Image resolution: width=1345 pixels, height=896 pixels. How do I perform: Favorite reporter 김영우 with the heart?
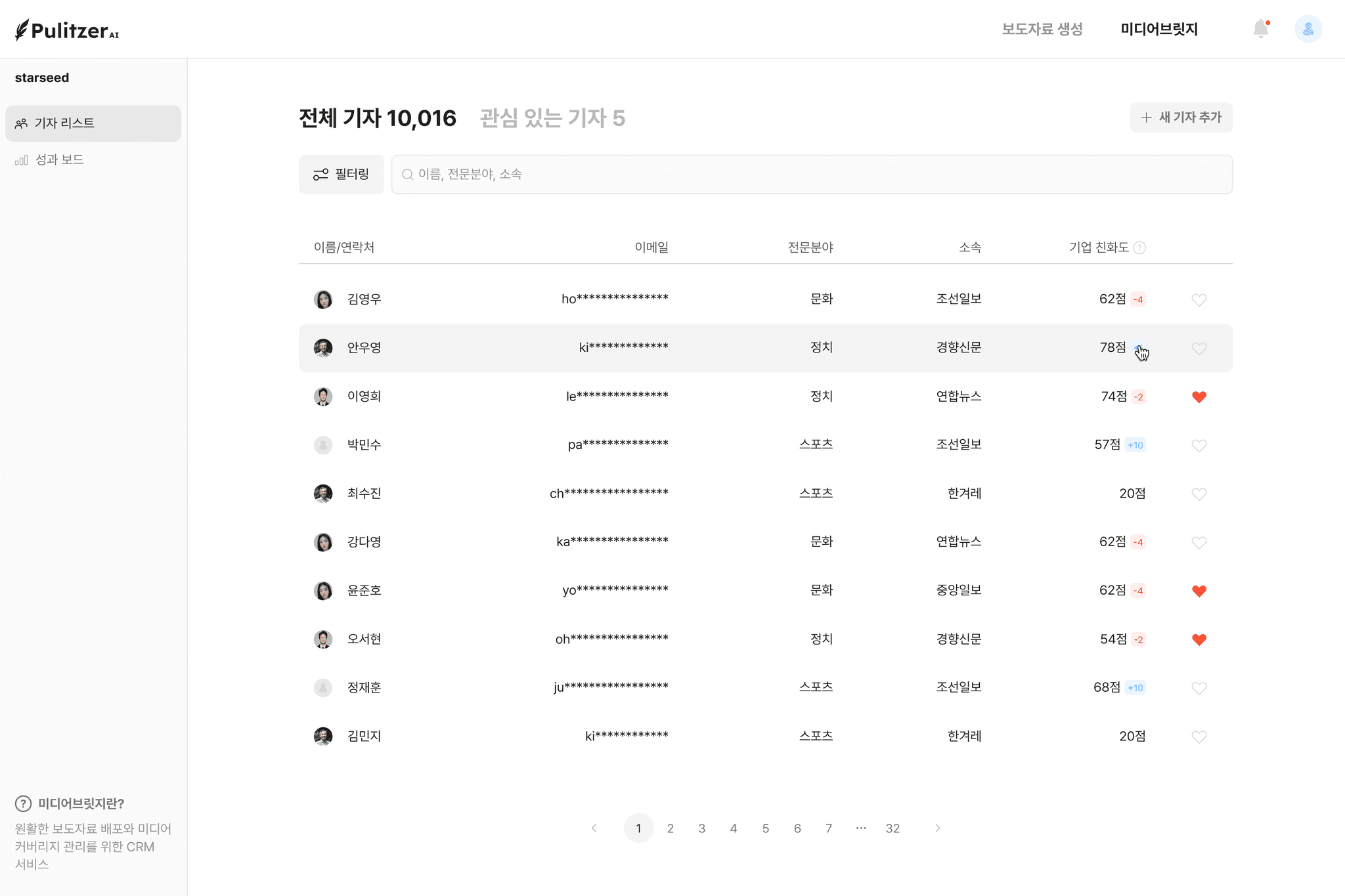tap(1199, 300)
